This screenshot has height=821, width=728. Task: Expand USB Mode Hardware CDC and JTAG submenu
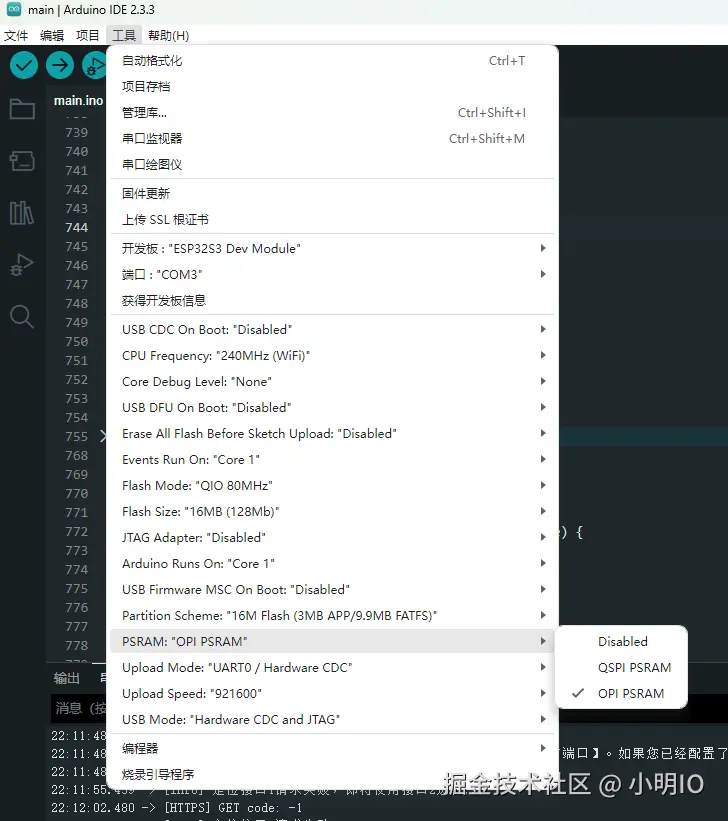(332, 719)
